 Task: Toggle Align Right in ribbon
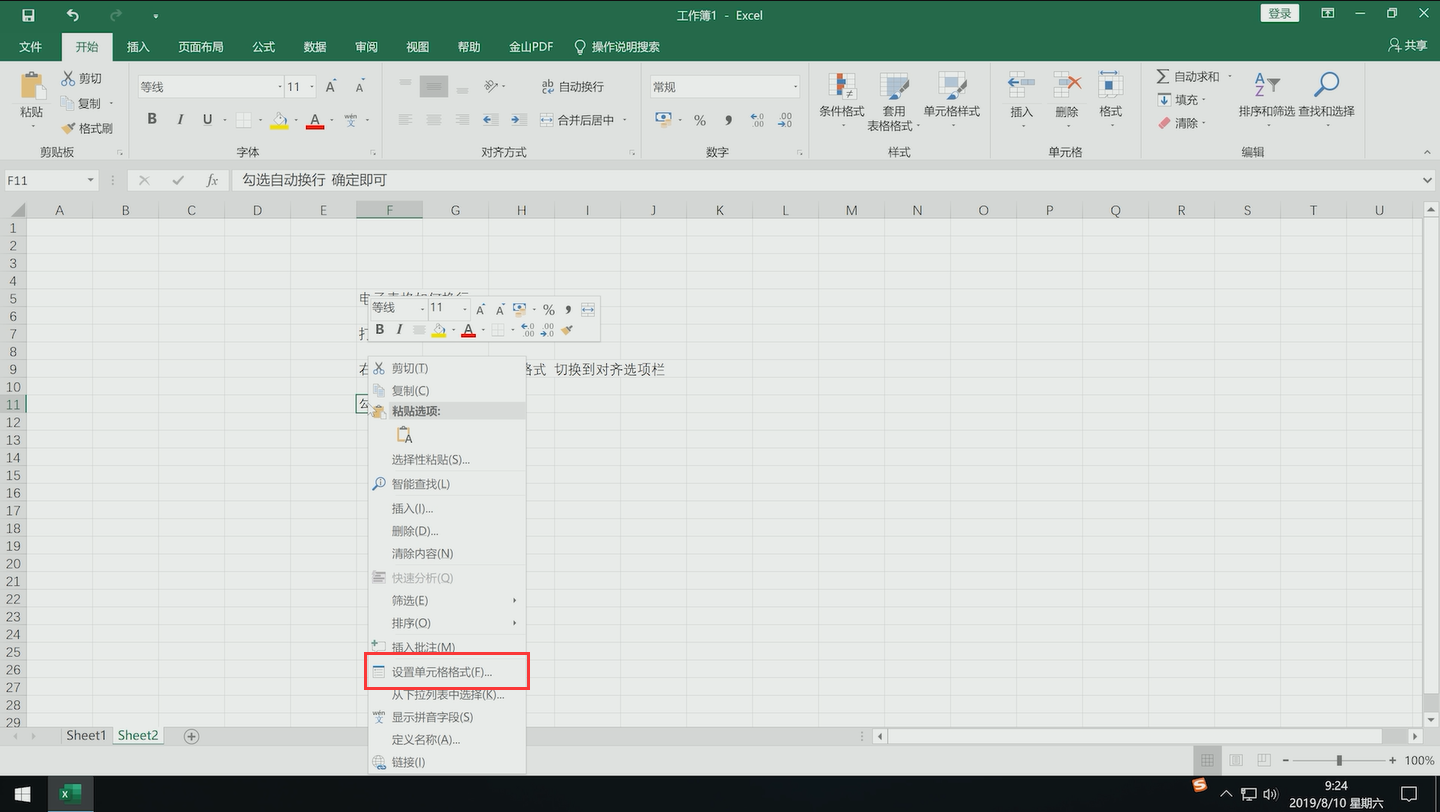(x=461, y=120)
